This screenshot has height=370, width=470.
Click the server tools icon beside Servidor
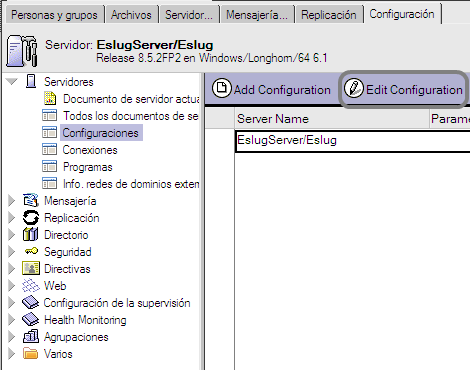tap(22, 51)
